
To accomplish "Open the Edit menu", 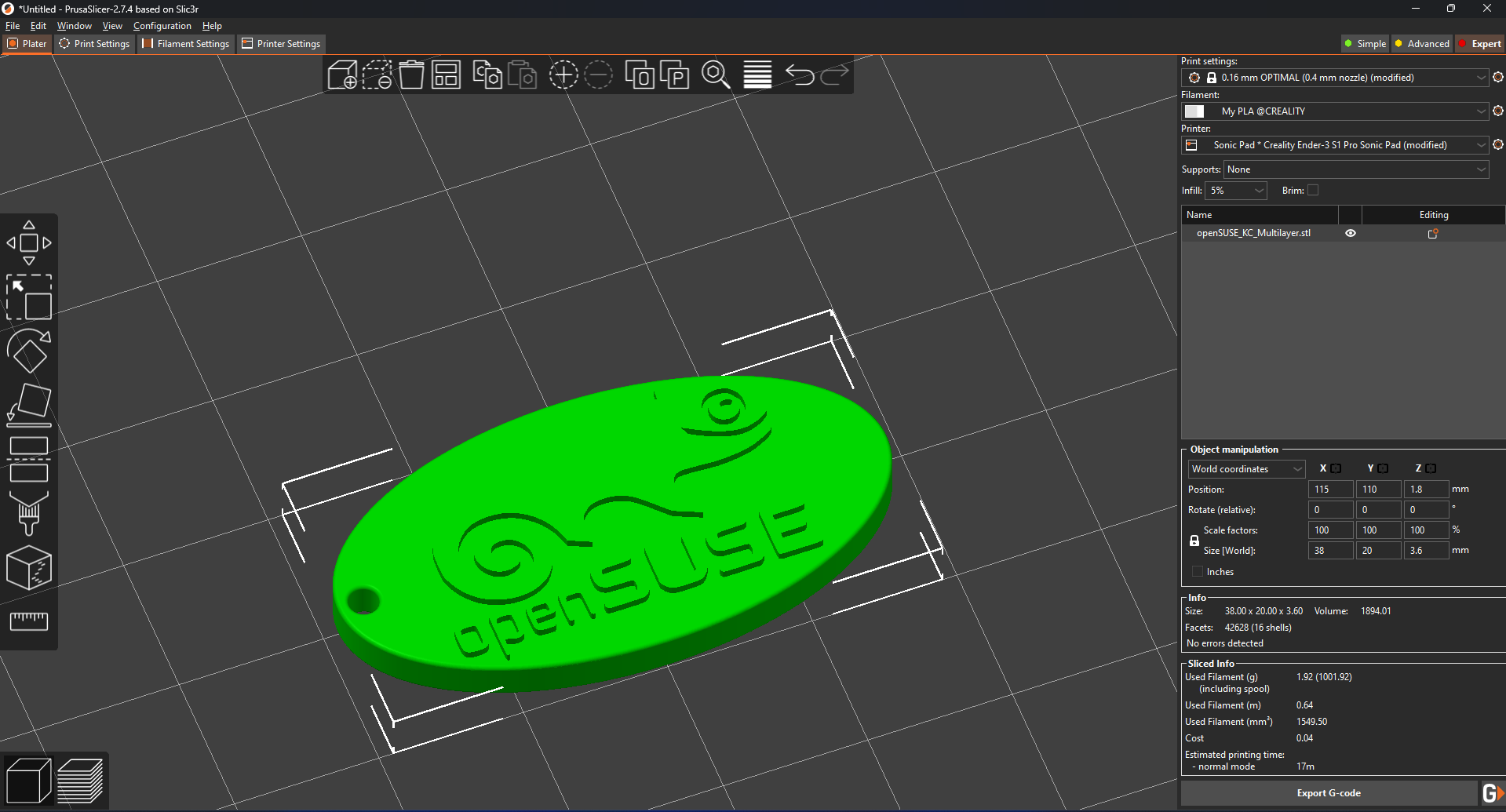I will point(38,26).
